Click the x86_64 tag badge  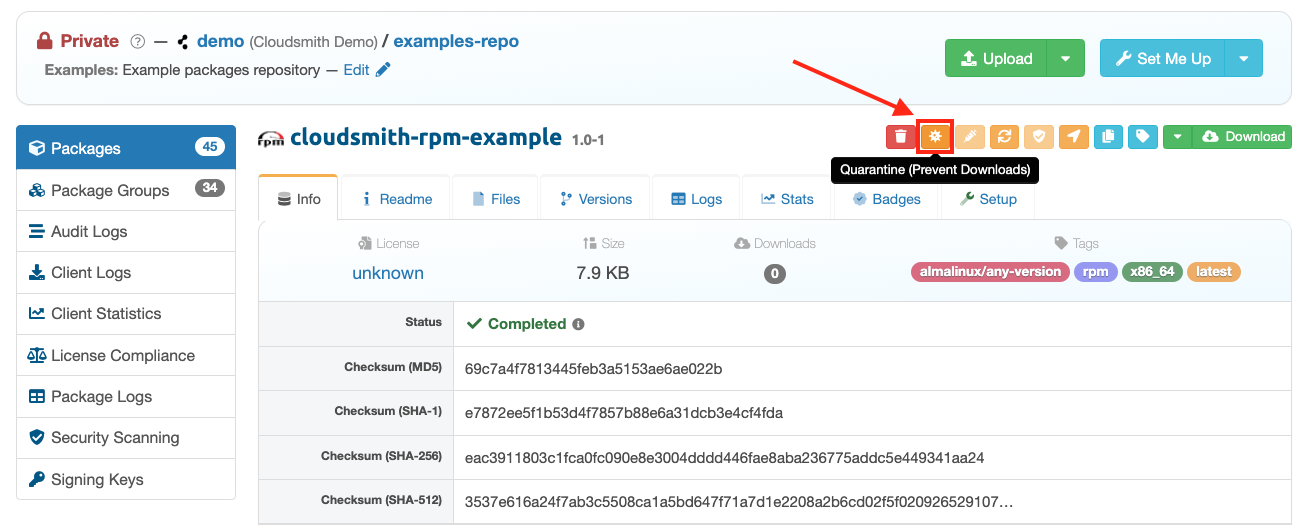click(1151, 272)
